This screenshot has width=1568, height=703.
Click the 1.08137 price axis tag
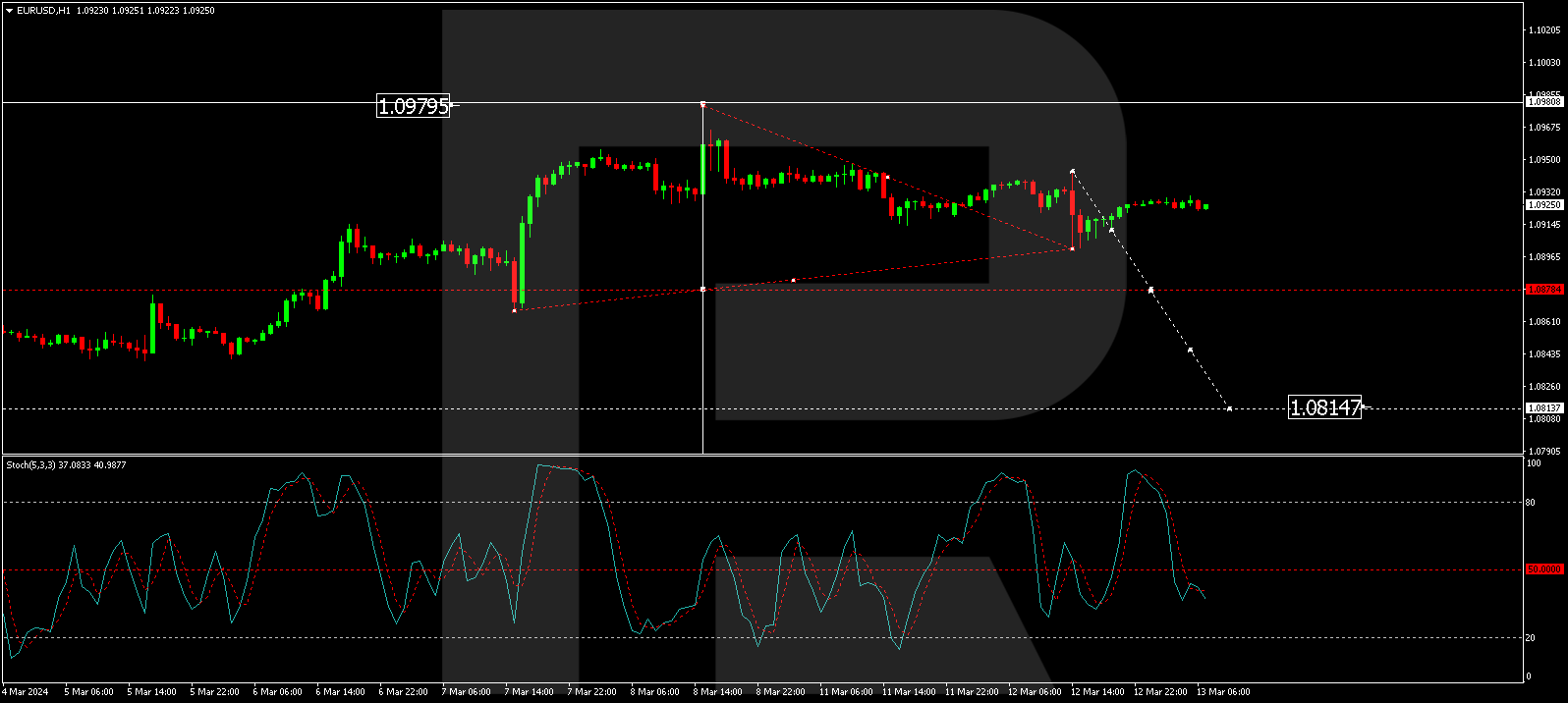(1543, 408)
